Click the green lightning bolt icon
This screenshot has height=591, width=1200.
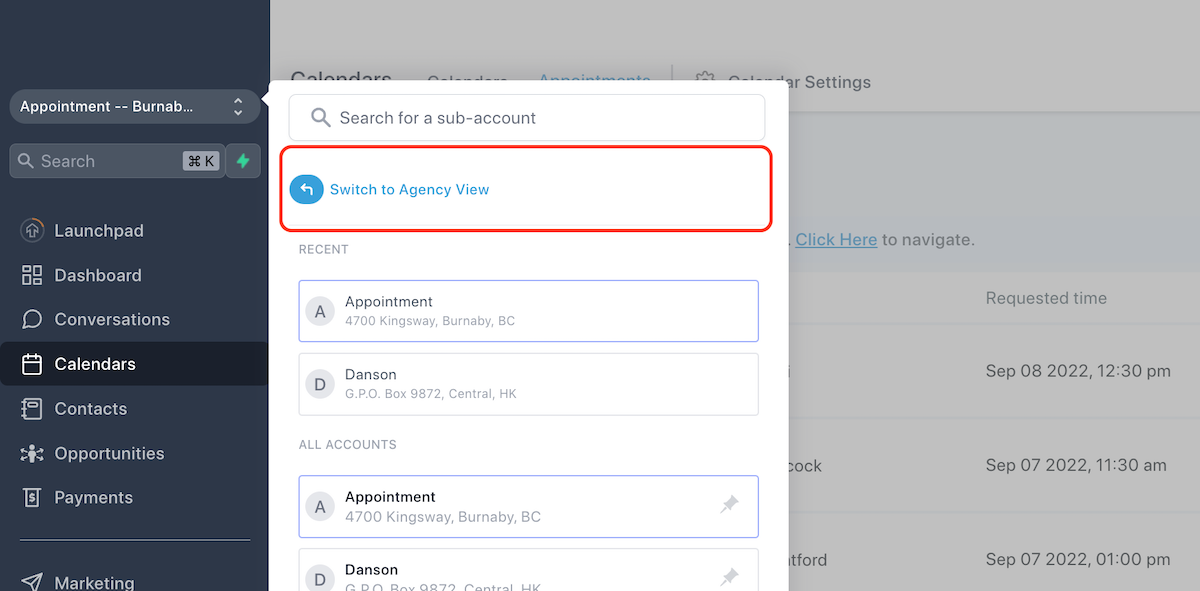243,160
